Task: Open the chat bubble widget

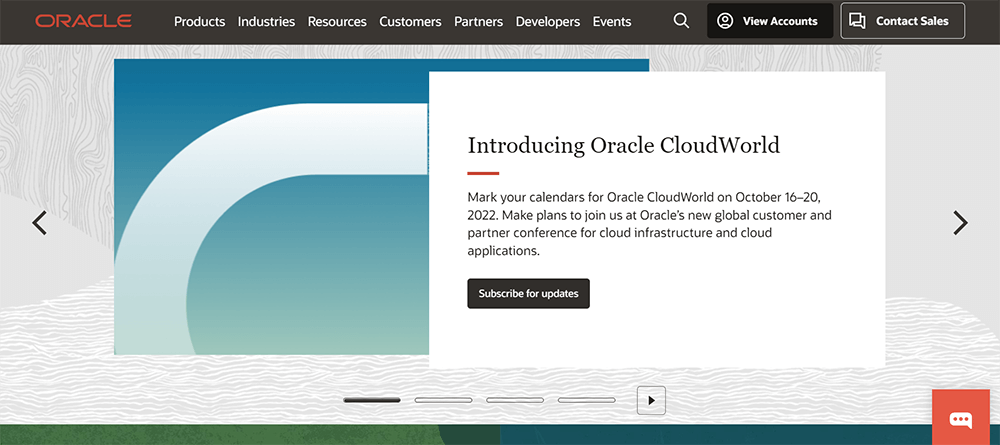Action: [960, 418]
